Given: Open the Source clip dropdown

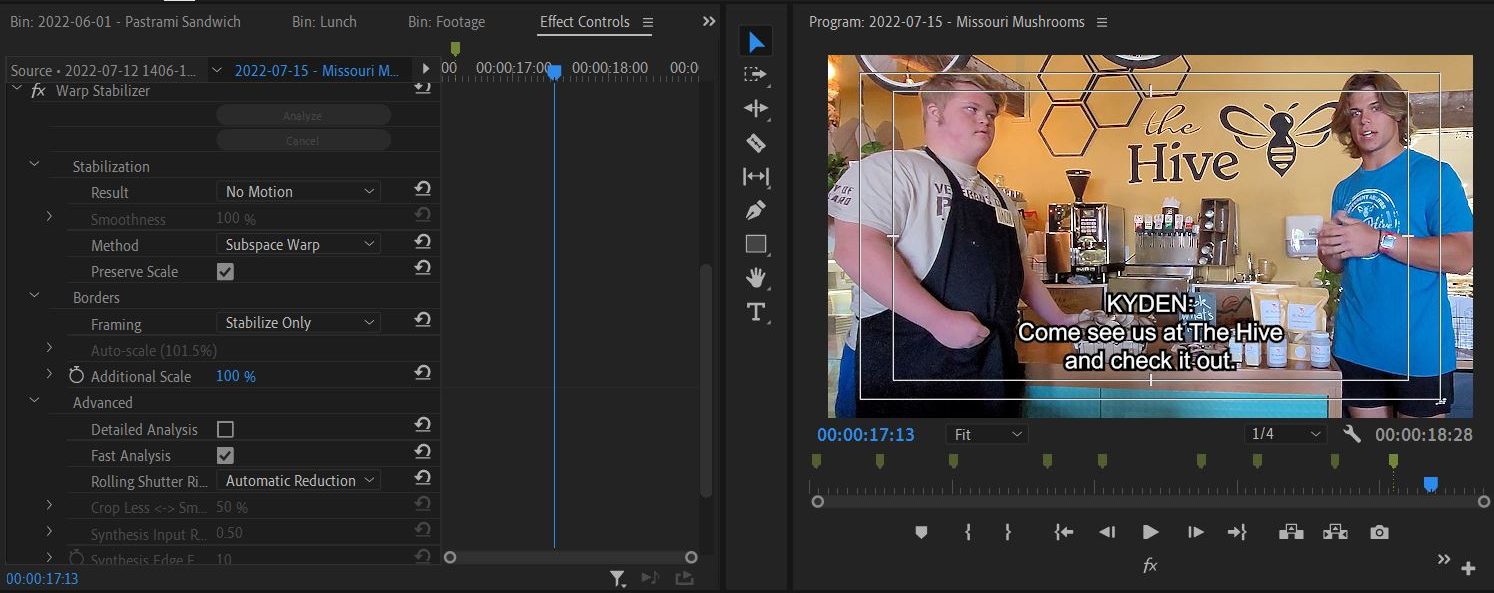Looking at the screenshot, I should coord(217,70).
